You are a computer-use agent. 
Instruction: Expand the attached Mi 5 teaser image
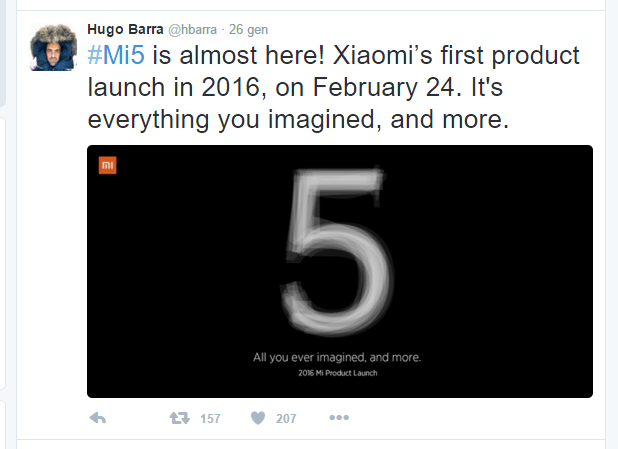click(x=340, y=271)
